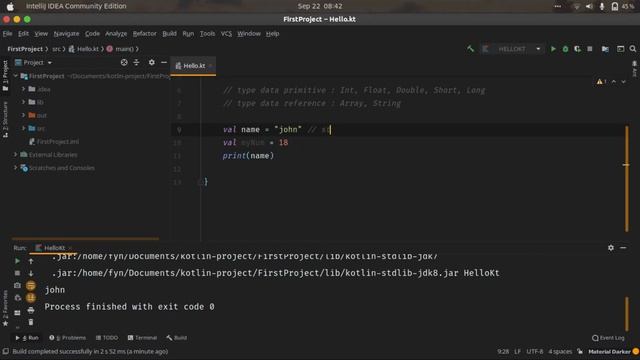The image size is (640, 360).
Task: Open the Project view selector dropdown
Action: click(x=34, y=62)
